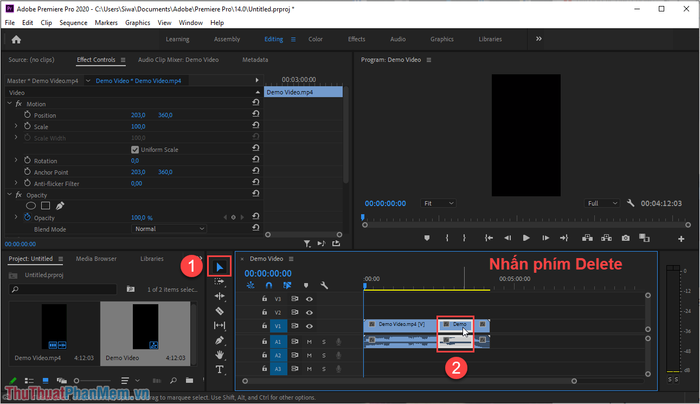This screenshot has width=700, height=404.
Task: Select the Type tool
Action: click(x=219, y=369)
